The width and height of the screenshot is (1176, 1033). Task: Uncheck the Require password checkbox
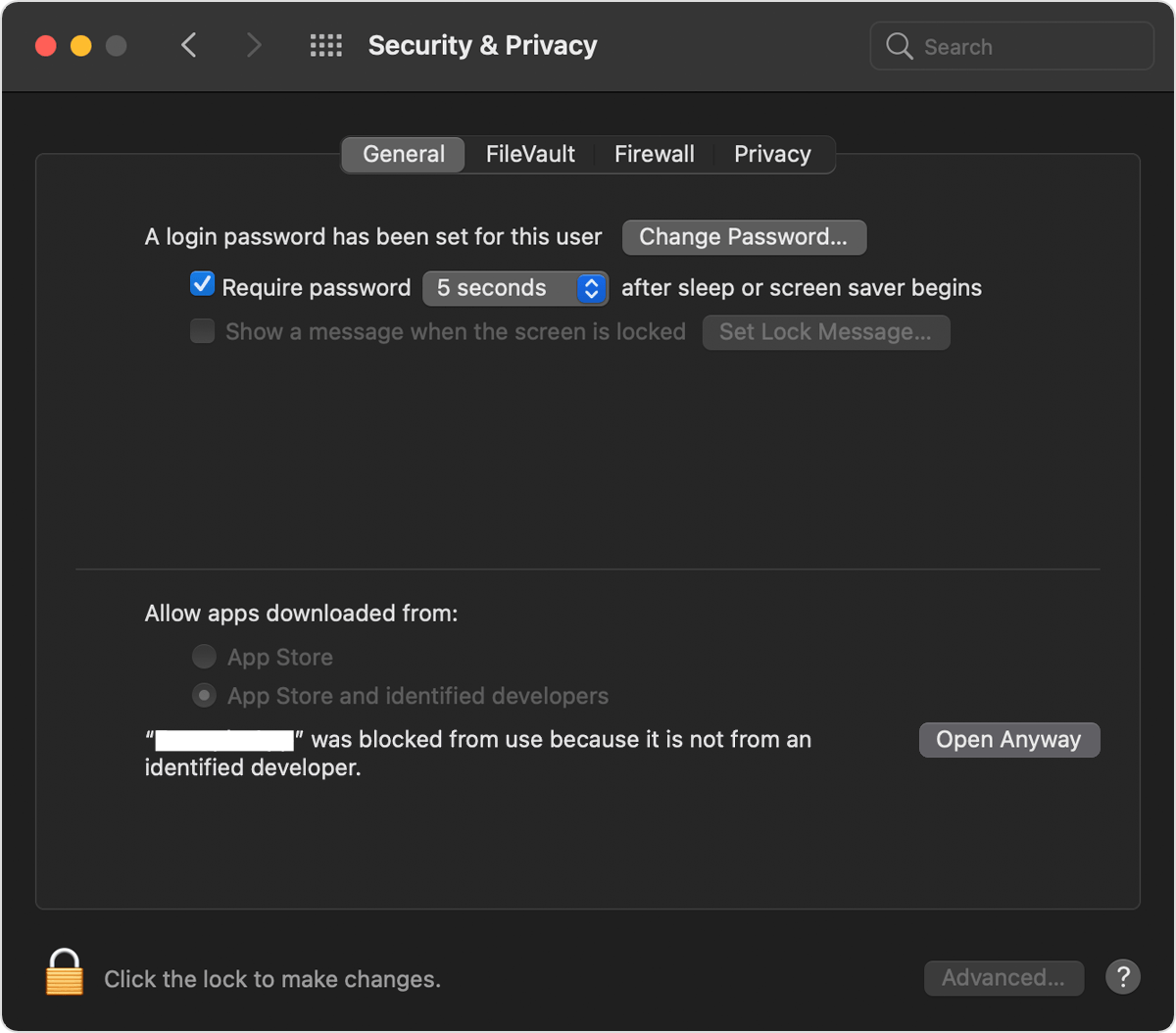tap(201, 283)
